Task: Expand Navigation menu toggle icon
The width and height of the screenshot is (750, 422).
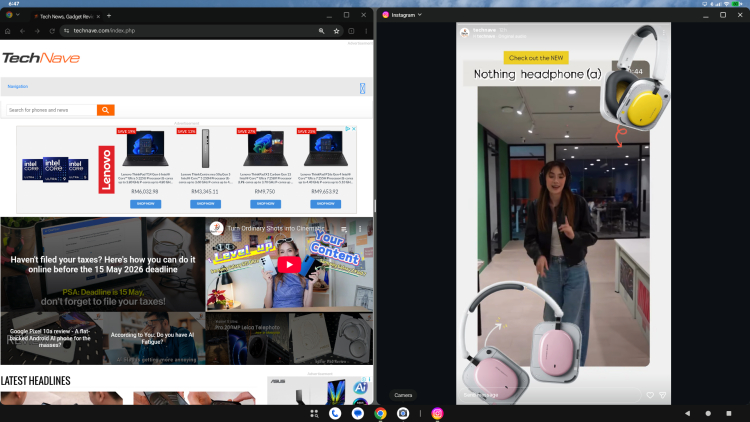Action: pyautogui.click(x=363, y=88)
